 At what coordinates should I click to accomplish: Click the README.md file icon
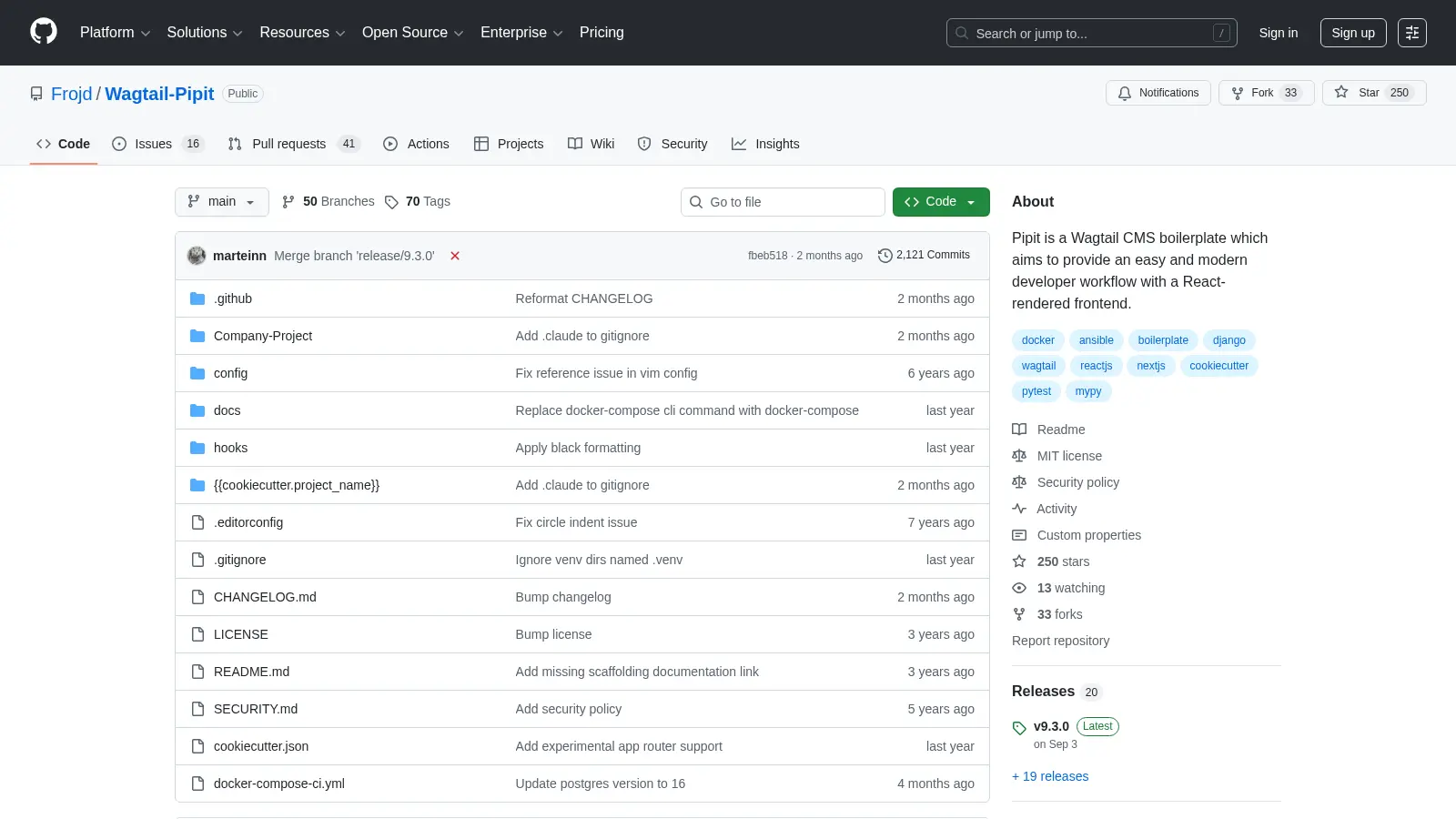pos(197,672)
